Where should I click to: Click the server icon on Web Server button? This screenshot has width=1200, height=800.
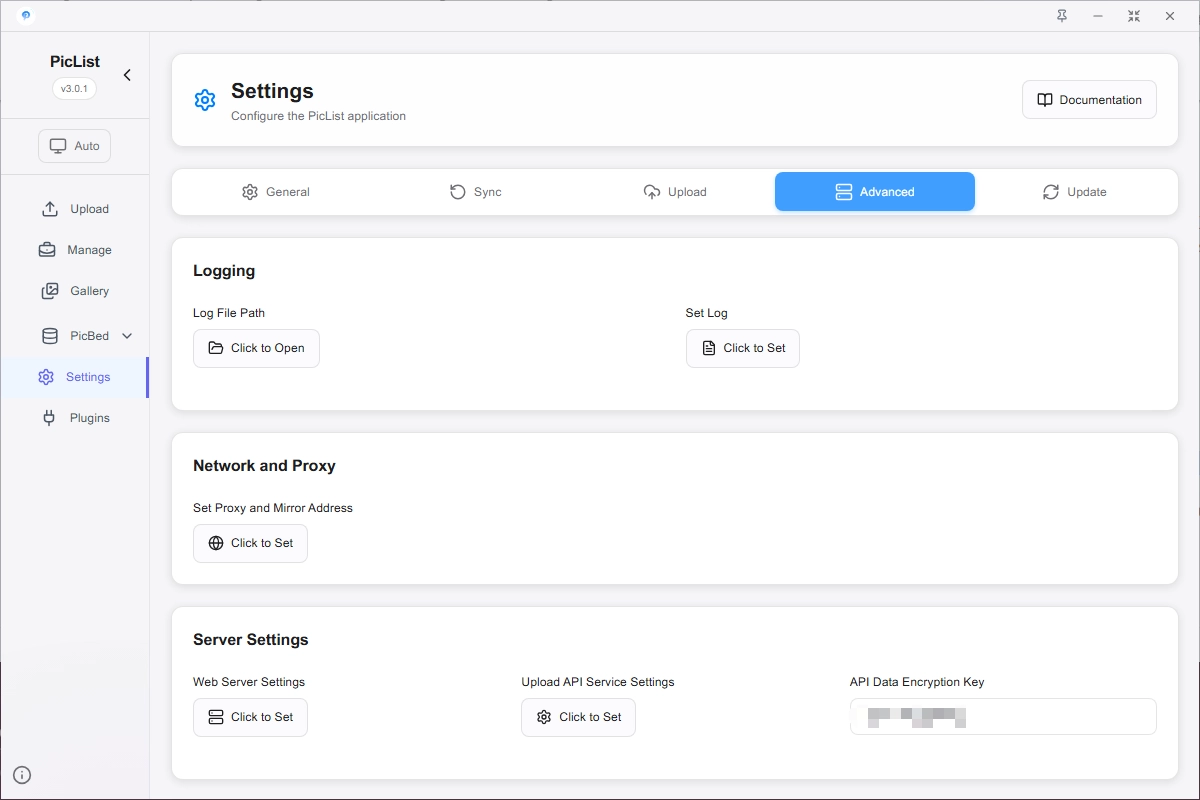click(216, 717)
